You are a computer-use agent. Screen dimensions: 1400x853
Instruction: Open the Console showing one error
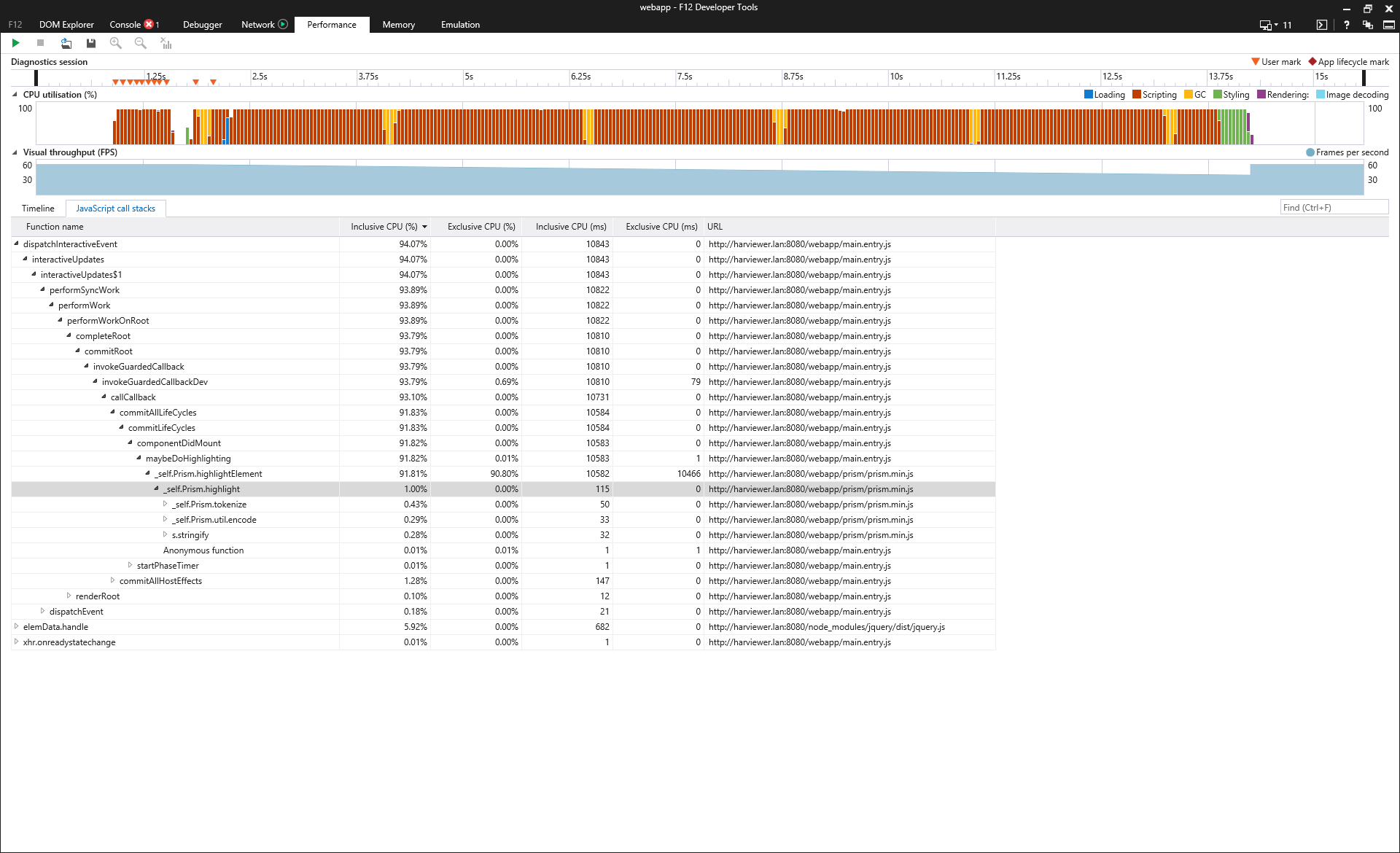[x=130, y=24]
